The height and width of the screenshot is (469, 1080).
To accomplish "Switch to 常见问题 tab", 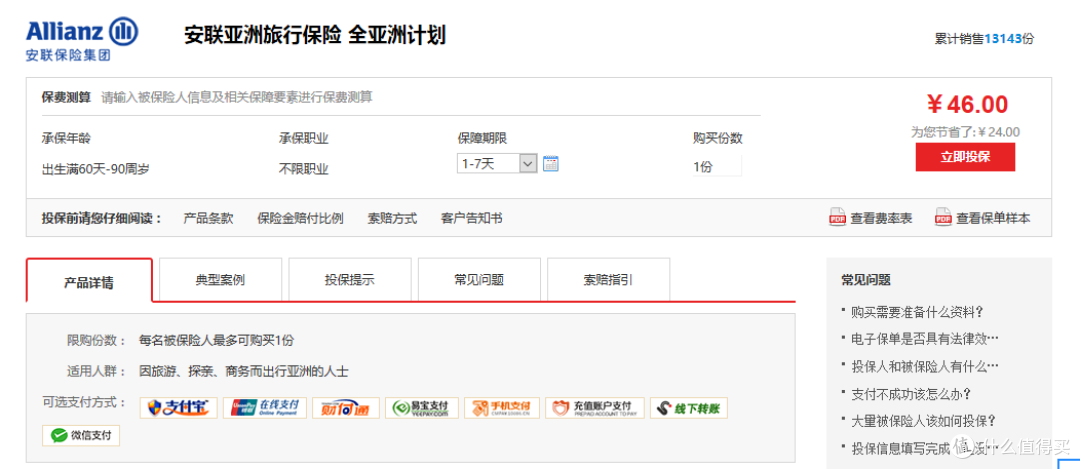I will pyautogui.click(x=479, y=280).
